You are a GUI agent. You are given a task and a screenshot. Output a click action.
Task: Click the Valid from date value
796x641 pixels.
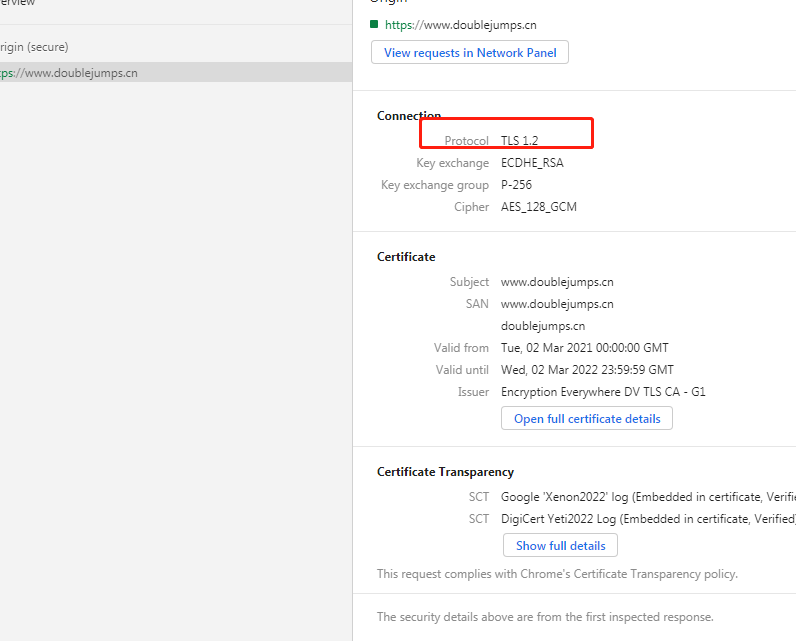584,348
